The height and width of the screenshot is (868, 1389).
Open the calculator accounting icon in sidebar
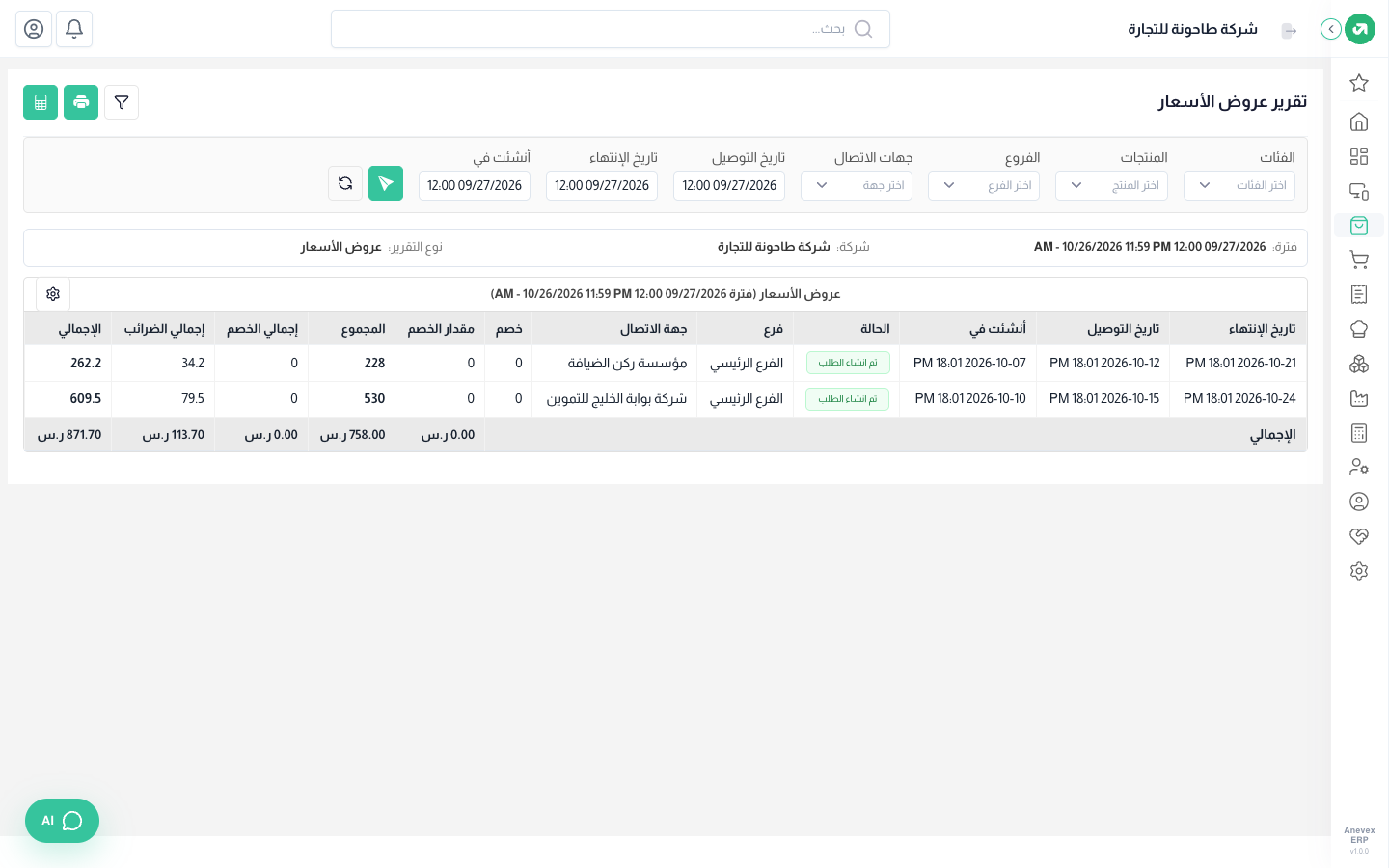click(1359, 433)
